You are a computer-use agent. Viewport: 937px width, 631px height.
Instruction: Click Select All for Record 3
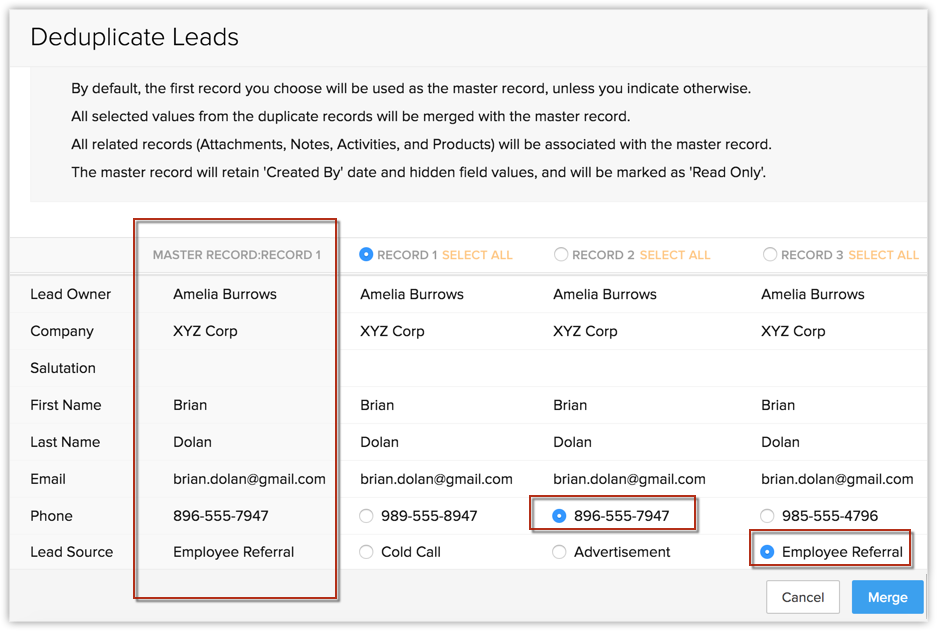(883, 255)
